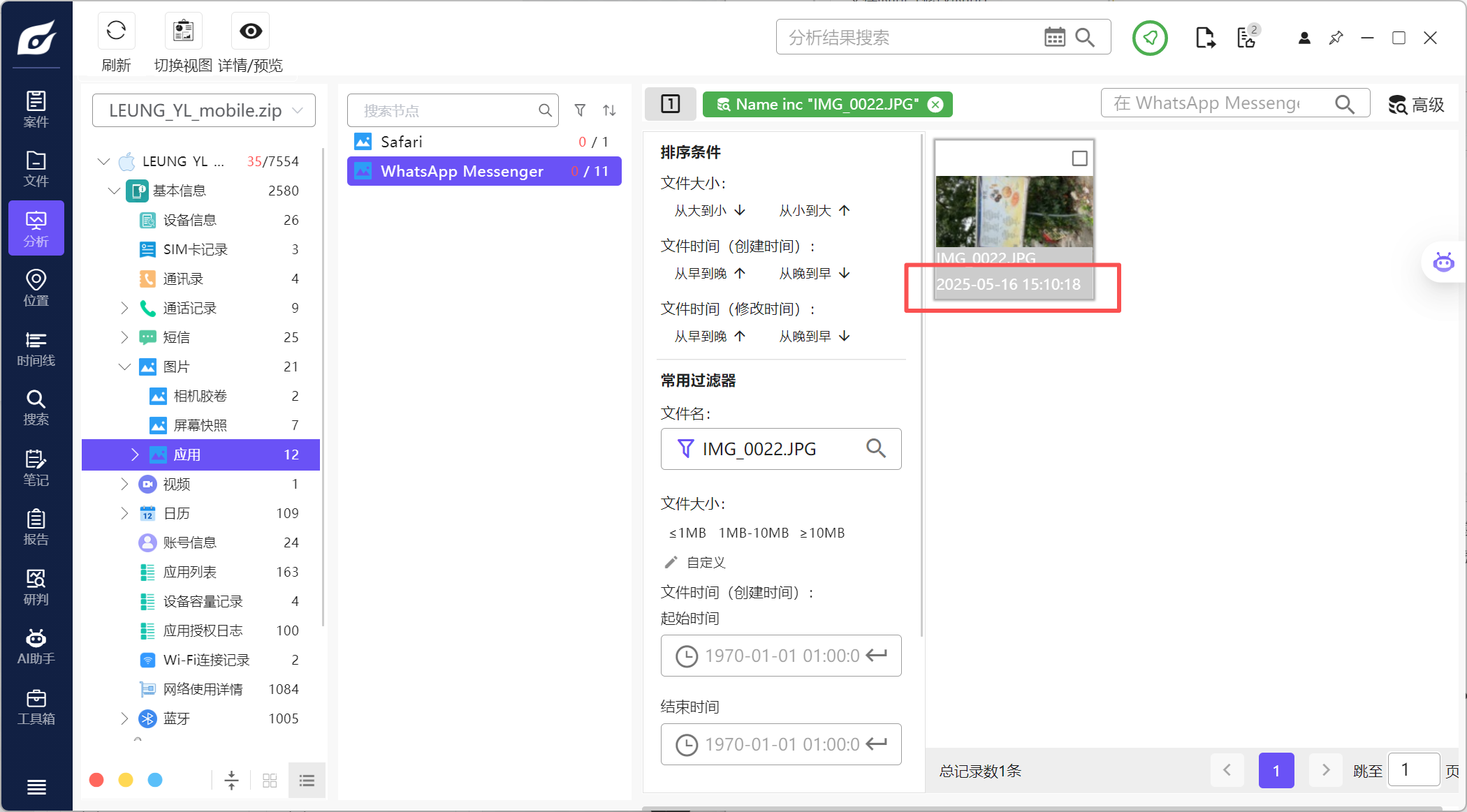Open the Report sidebar section
This screenshot has height=812, width=1467.
(36, 527)
